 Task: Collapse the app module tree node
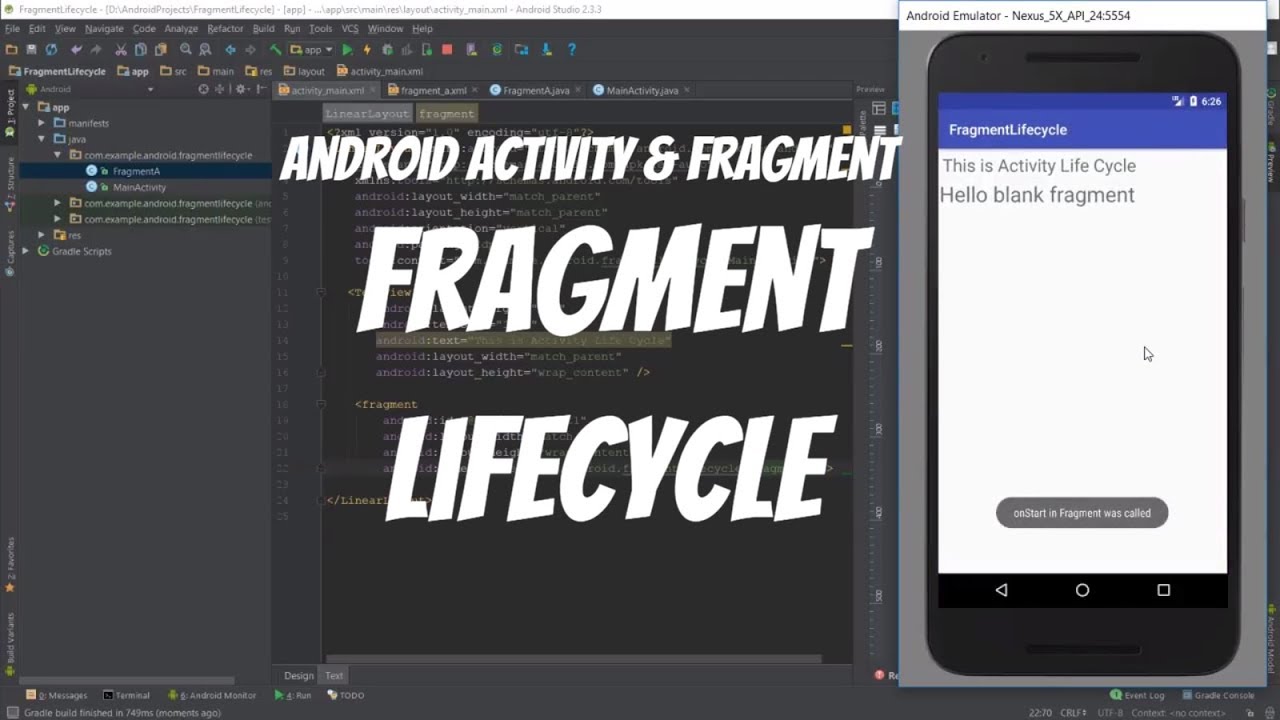tap(26, 107)
